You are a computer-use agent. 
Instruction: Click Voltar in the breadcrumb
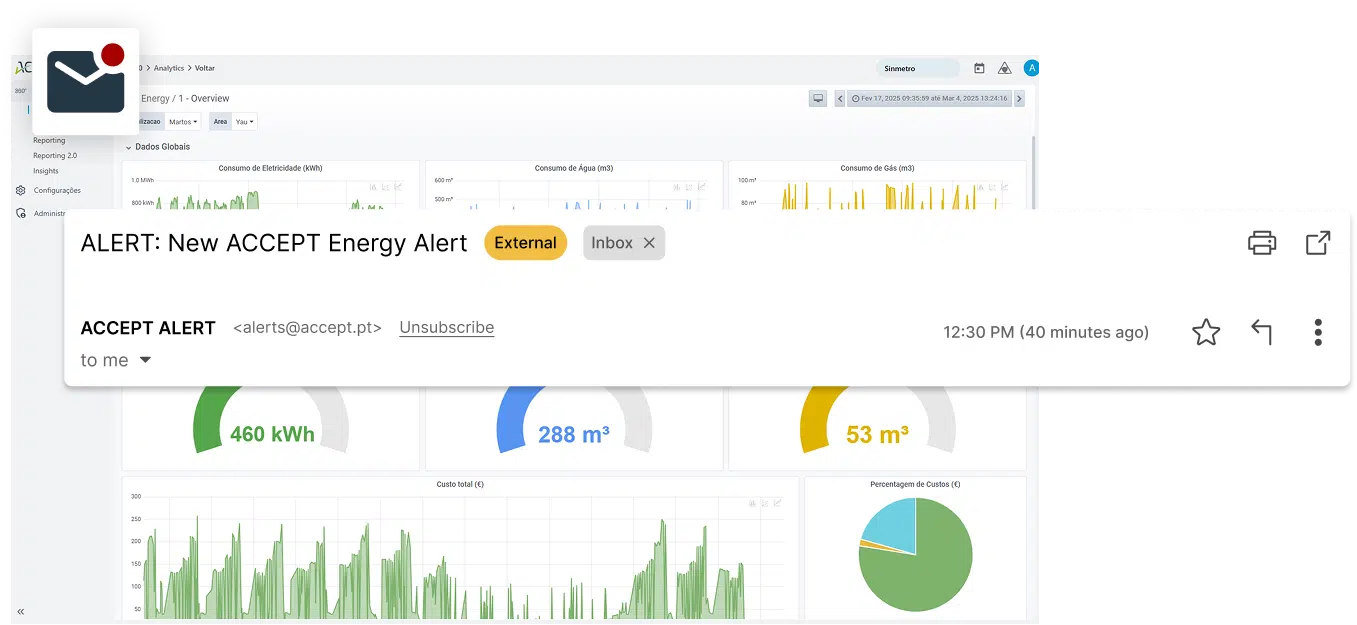coord(205,68)
